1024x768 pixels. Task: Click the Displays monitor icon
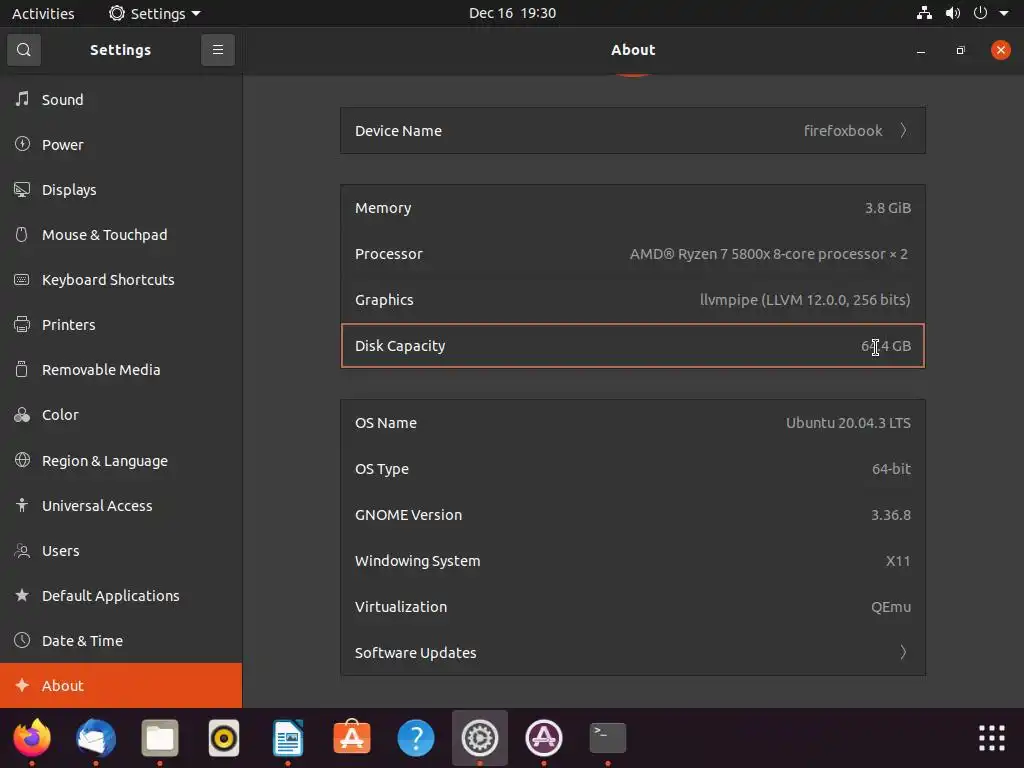[x=22, y=189]
